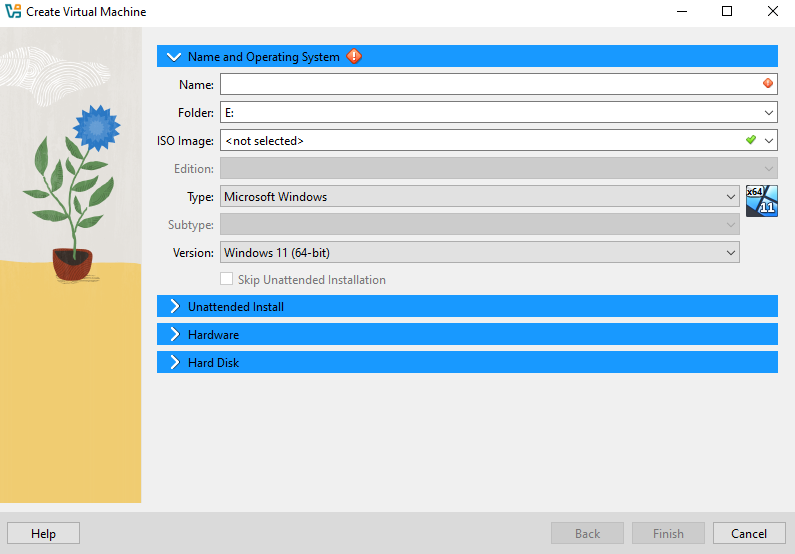
Task: Click the Windows 11 x64 OS icon
Action: pos(762,201)
